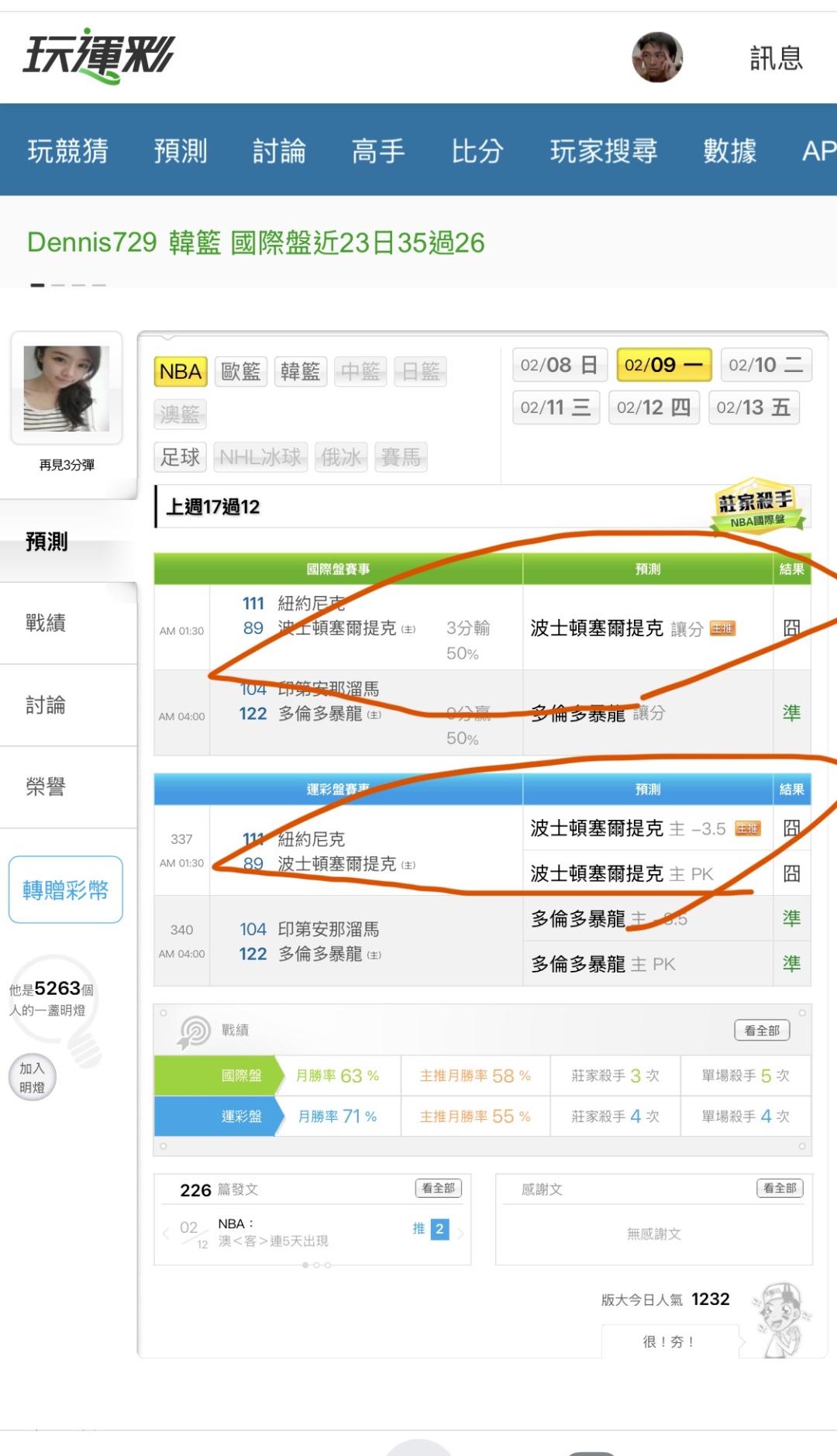Select the first pagination dot under posts
The width and height of the screenshot is (837, 1456).
pyautogui.click(x=305, y=1265)
